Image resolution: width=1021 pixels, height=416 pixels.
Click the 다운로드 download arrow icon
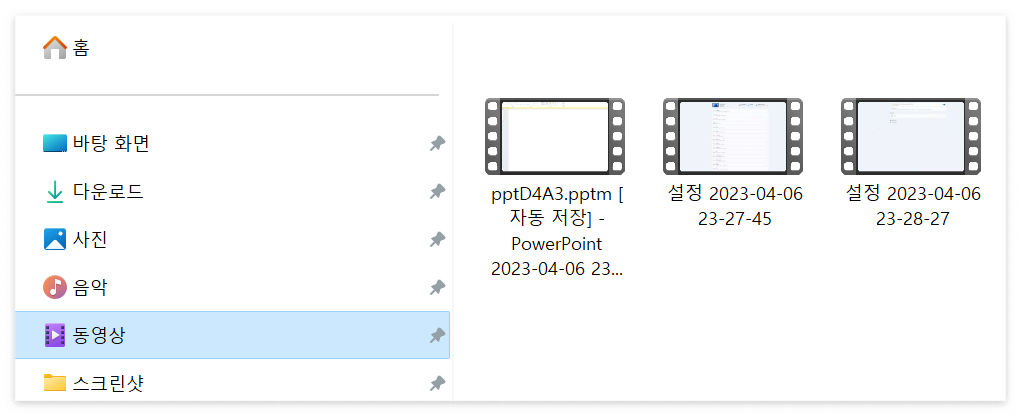click(55, 191)
